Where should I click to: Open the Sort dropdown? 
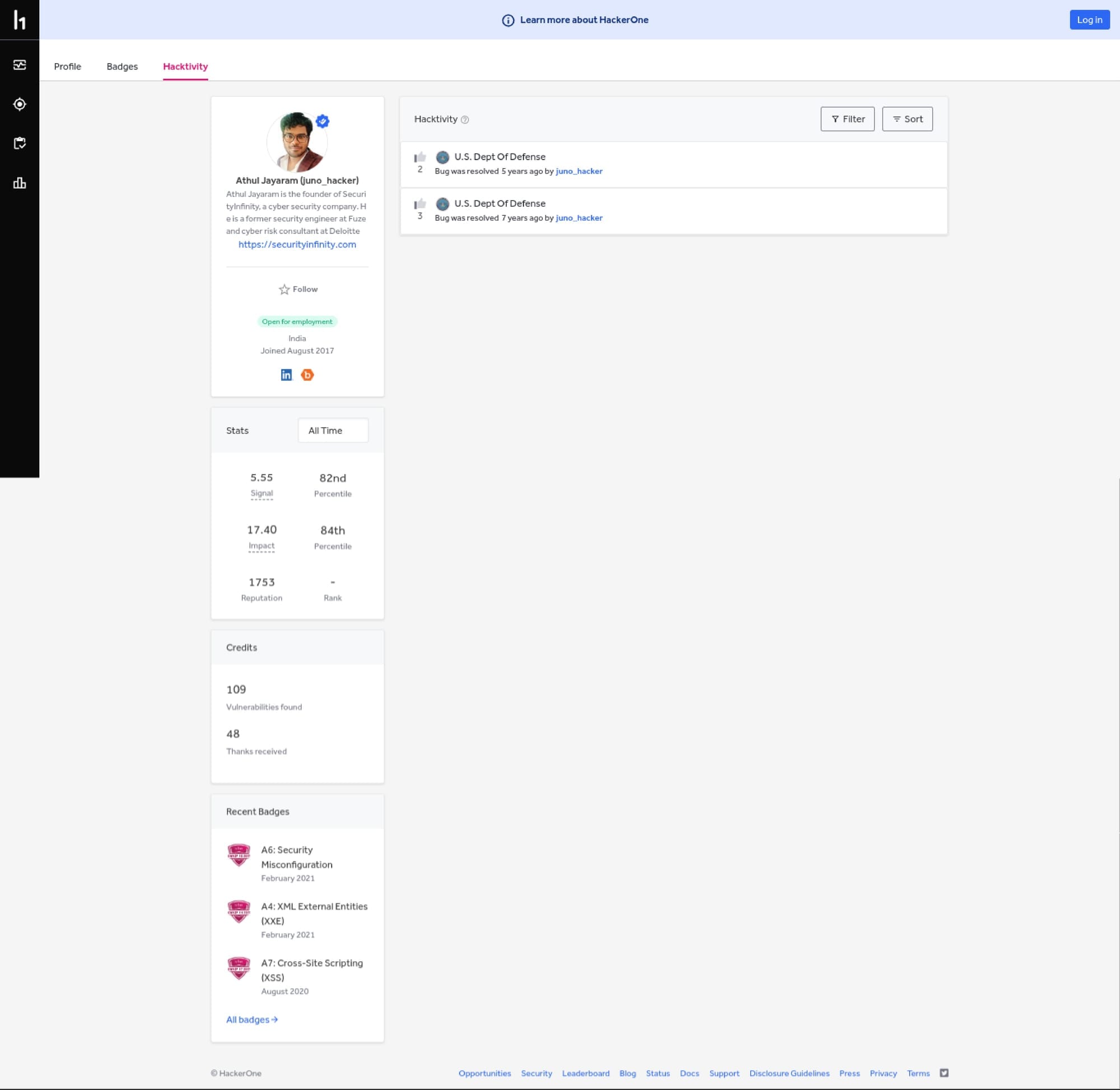907,119
